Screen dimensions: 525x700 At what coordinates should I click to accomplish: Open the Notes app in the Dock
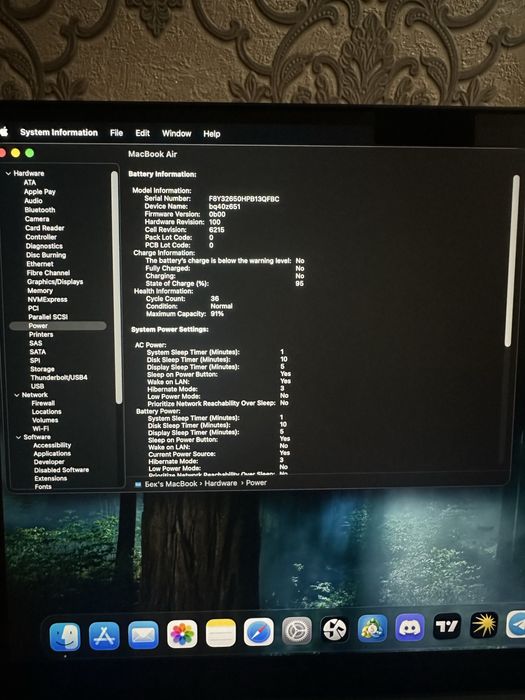click(221, 633)
